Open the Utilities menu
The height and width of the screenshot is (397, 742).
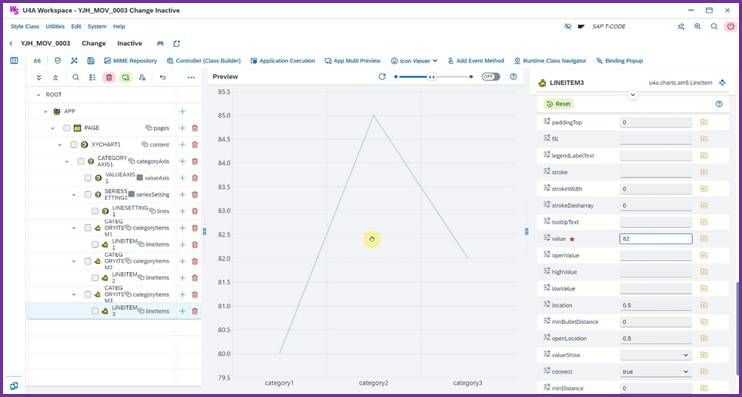coord(55,26)
